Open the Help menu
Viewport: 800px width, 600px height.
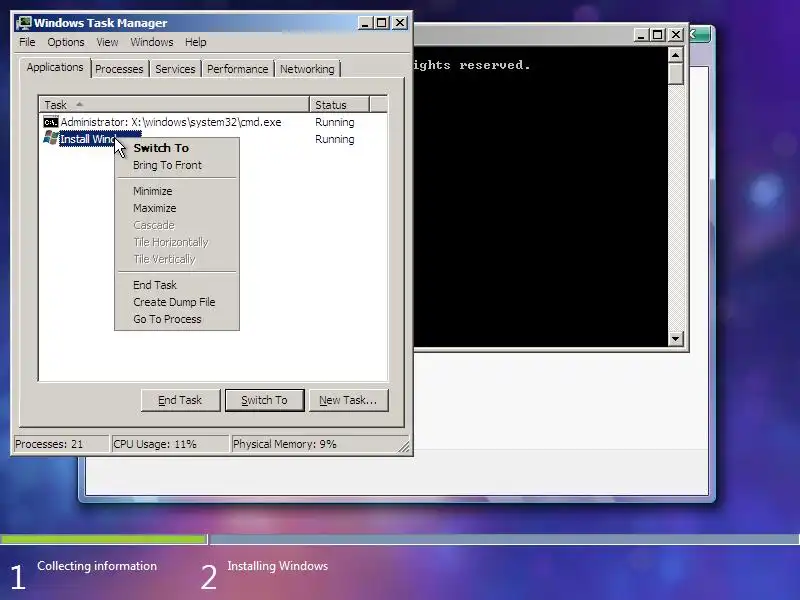(x=195, y=42)
